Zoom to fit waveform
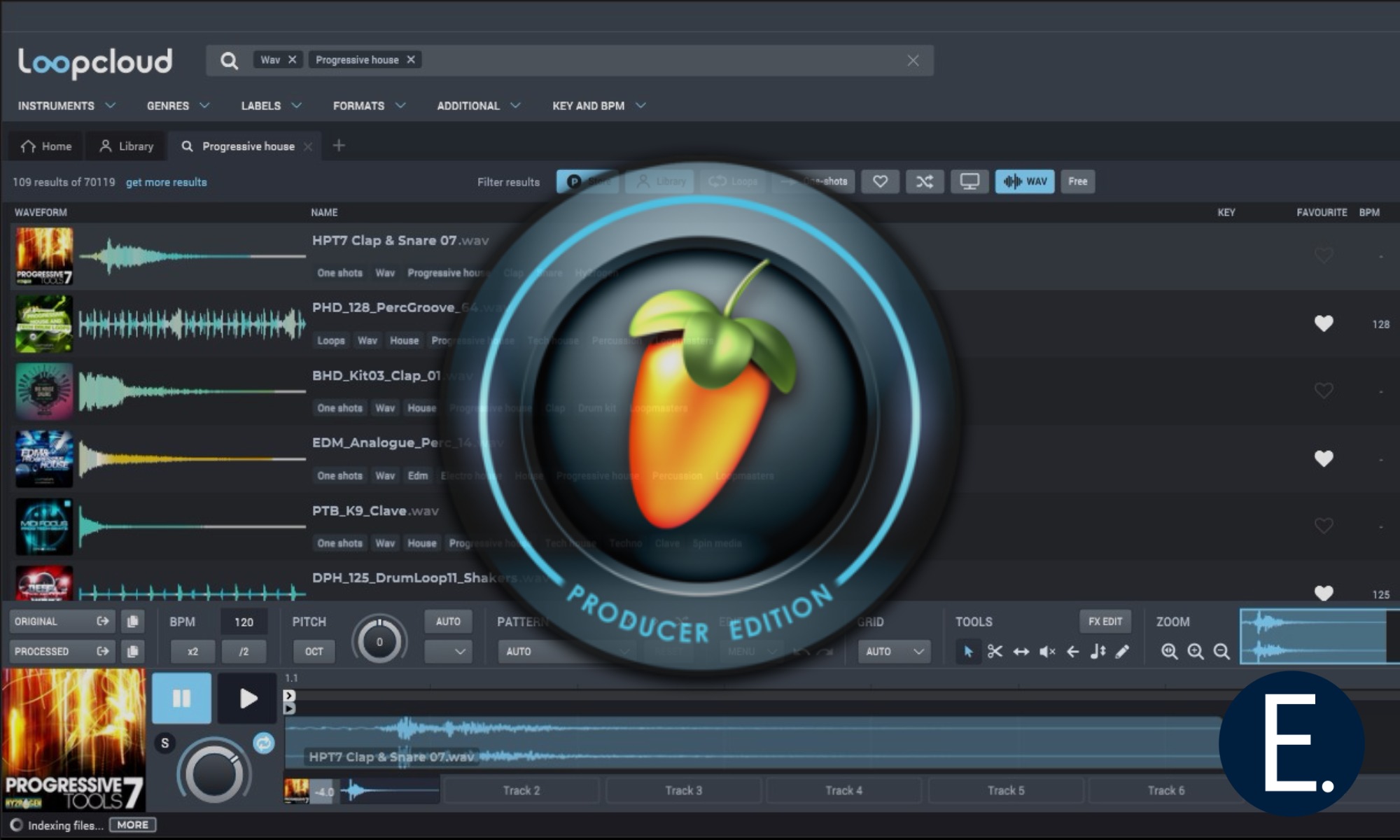This screenshot has width=1400, height=840. pyautogui.click(x=1169, y=652)
